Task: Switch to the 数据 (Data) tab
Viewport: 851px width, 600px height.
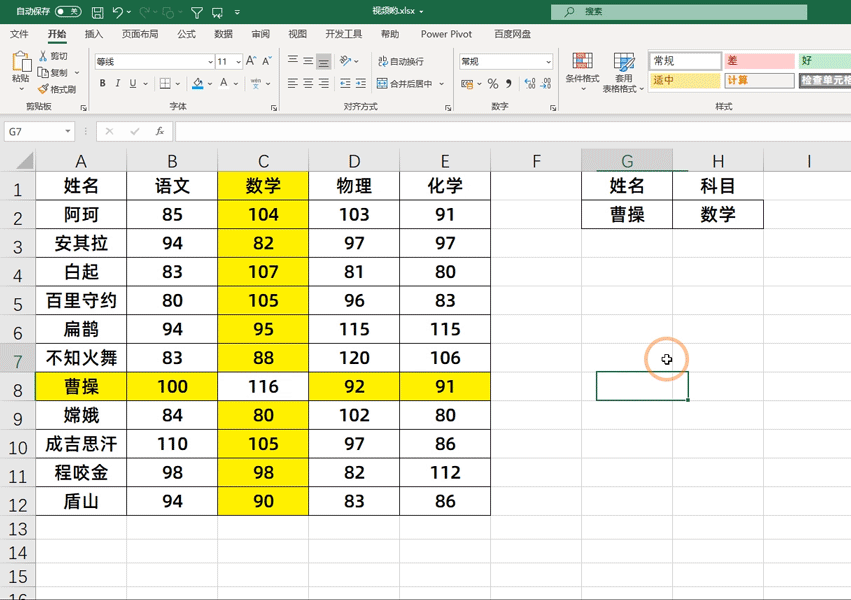Action: pos(223,34)
